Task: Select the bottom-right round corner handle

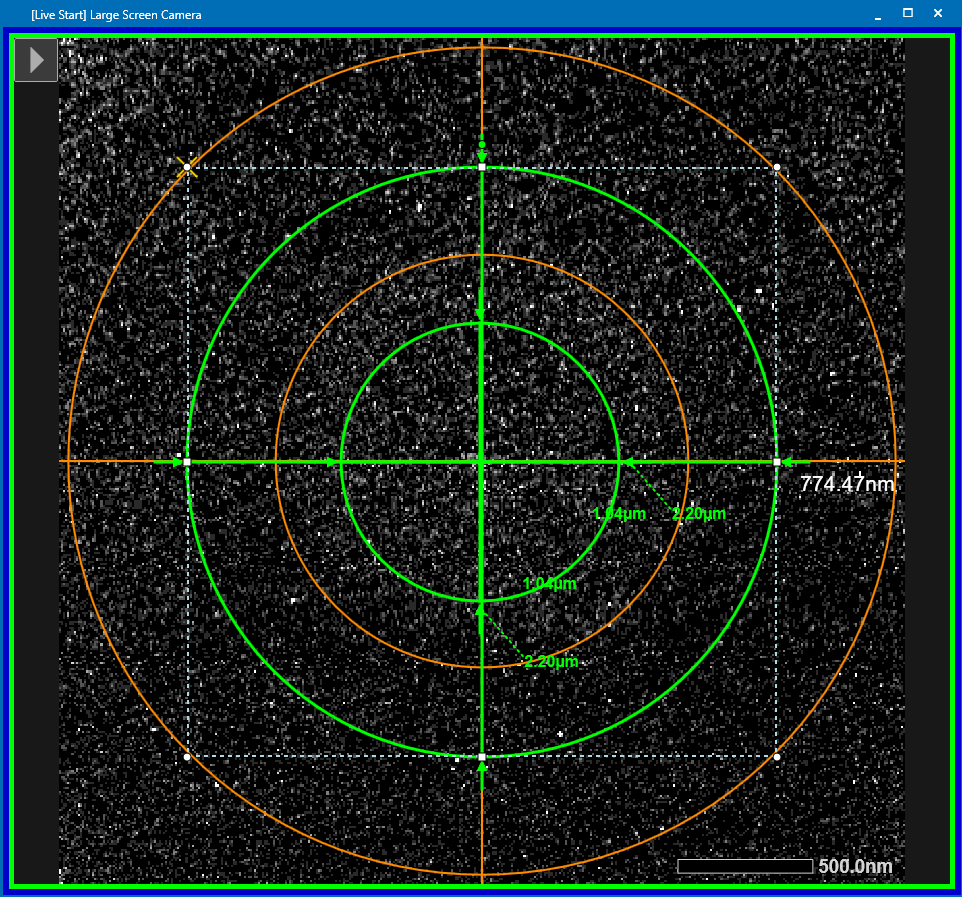Action: click(x=777, y=756)
